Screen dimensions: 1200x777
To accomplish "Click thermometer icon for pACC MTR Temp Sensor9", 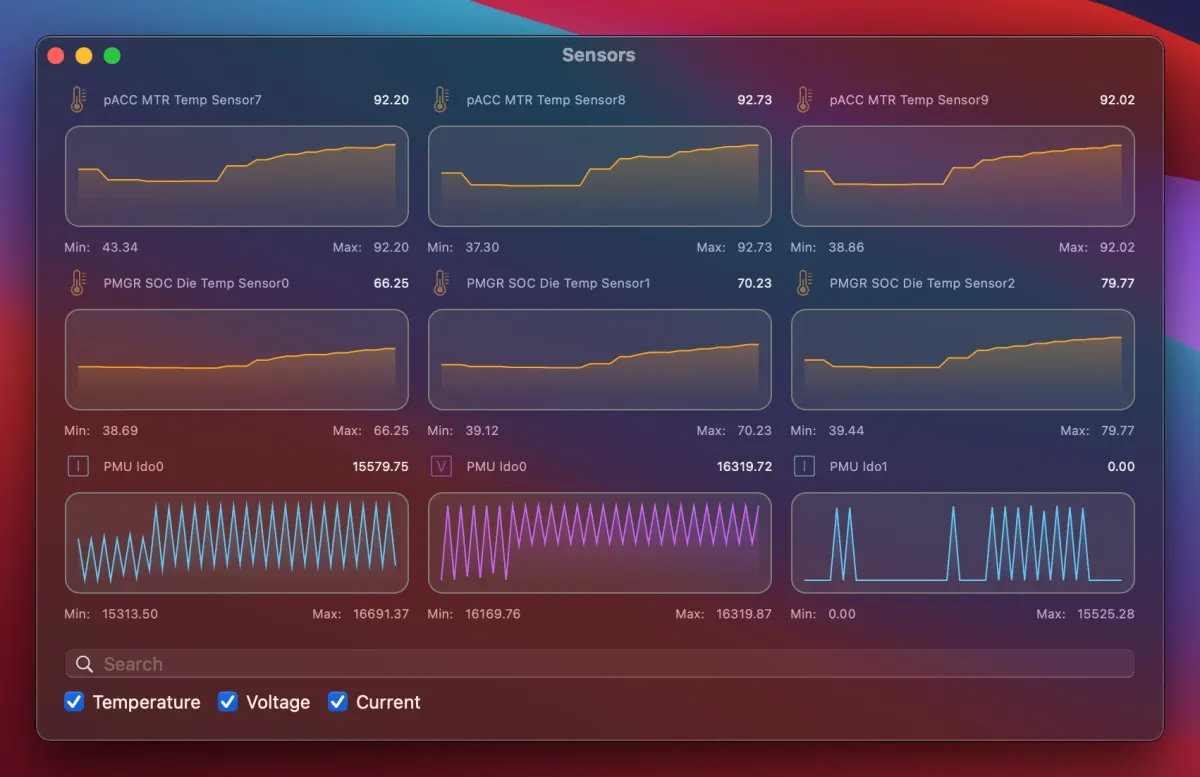I will [804, 100].
